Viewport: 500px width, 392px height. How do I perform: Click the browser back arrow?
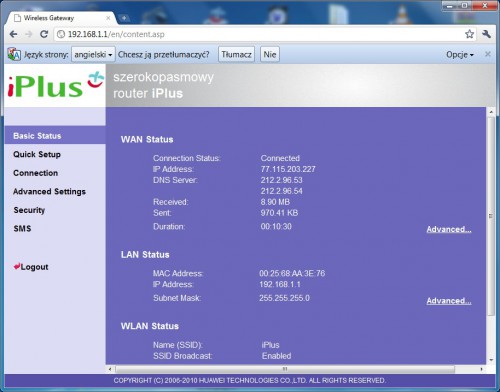point(13,34)
